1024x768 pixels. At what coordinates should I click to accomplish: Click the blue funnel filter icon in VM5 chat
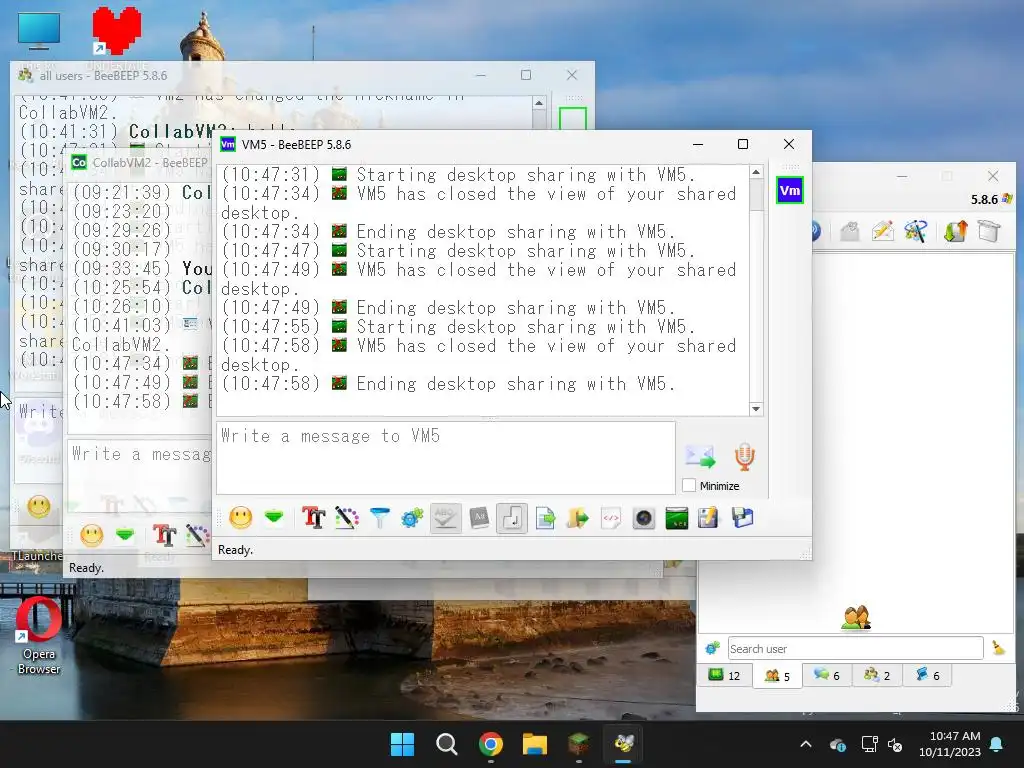pos(379,518)
